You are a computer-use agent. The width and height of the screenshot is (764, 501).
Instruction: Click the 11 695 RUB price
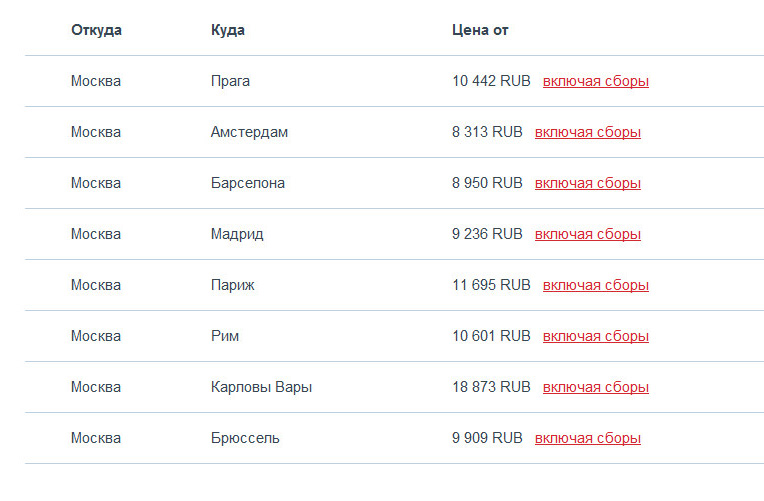(491, 285)
